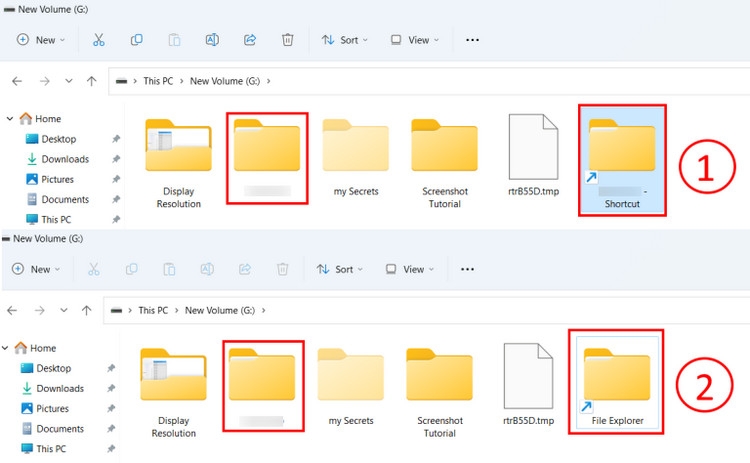Select rtrB55D.tmp file in the bottom window
Screen dimensions: 750x463
529,385
